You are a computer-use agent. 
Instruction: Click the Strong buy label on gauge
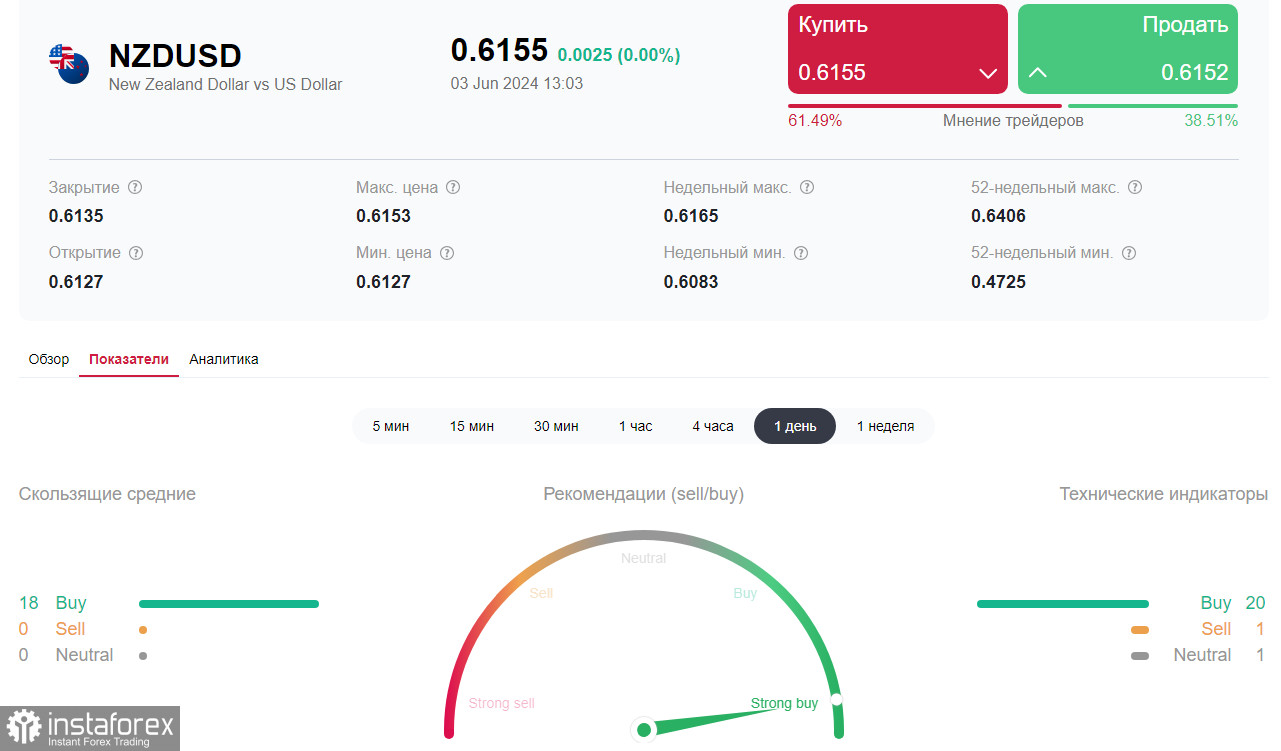(x=785, y=703)
